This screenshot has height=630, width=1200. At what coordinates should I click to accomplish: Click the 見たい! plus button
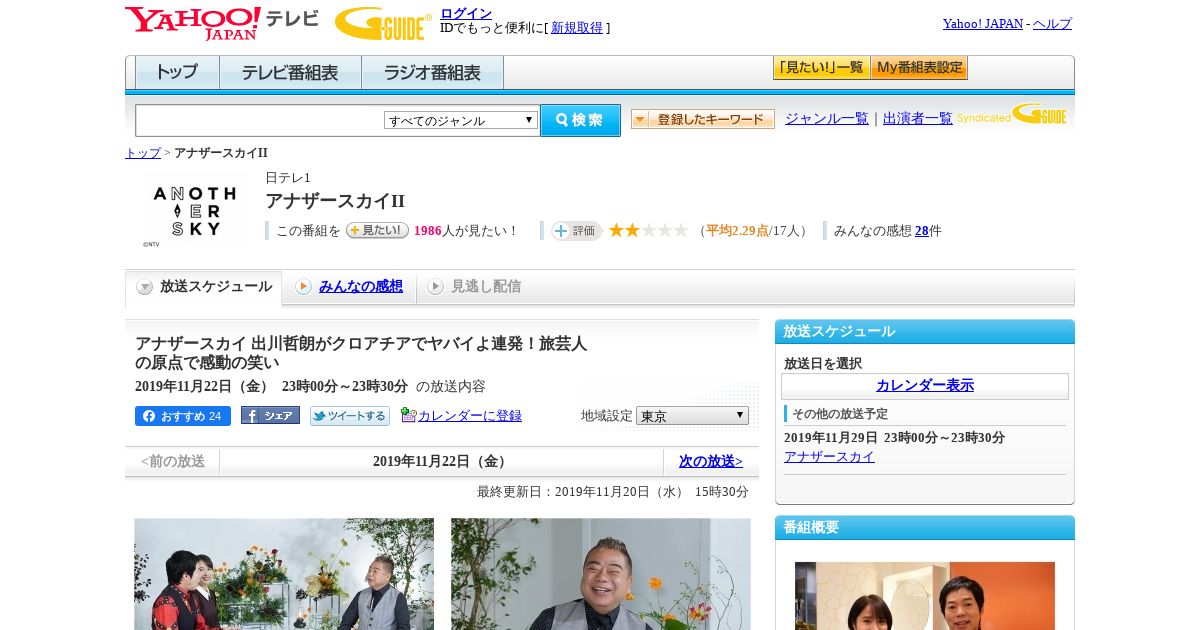pyautogui.click(x=377, y=230)
